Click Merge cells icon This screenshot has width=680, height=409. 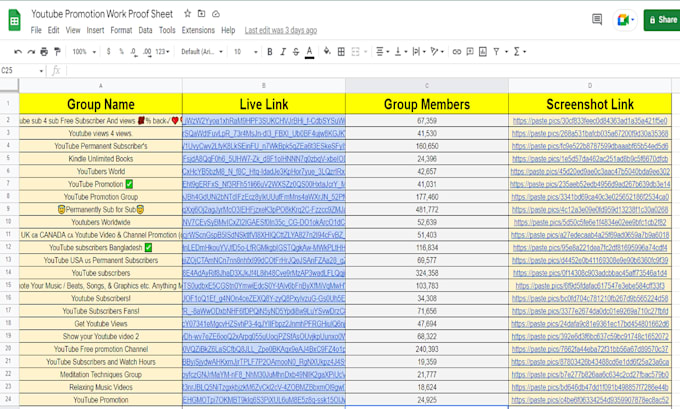pyautogui.click(x=356, y=52)
